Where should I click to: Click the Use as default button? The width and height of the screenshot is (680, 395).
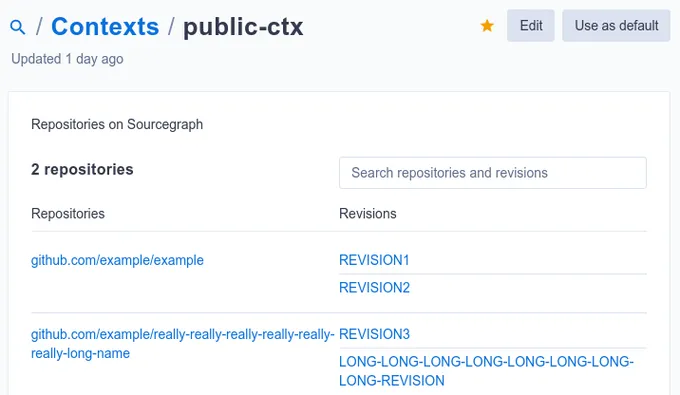click(x=616, y=26)
